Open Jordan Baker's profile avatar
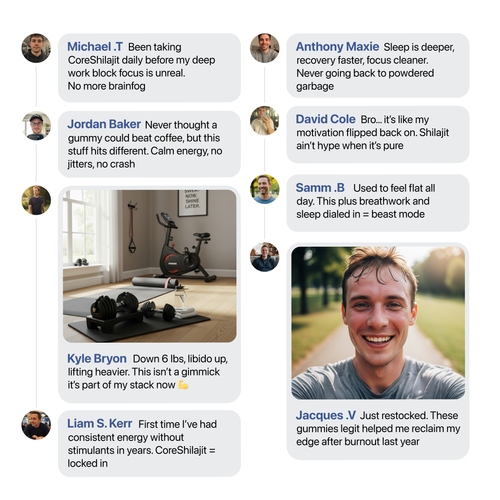Viewport: 500px width, 500px height. click(36, 126)
